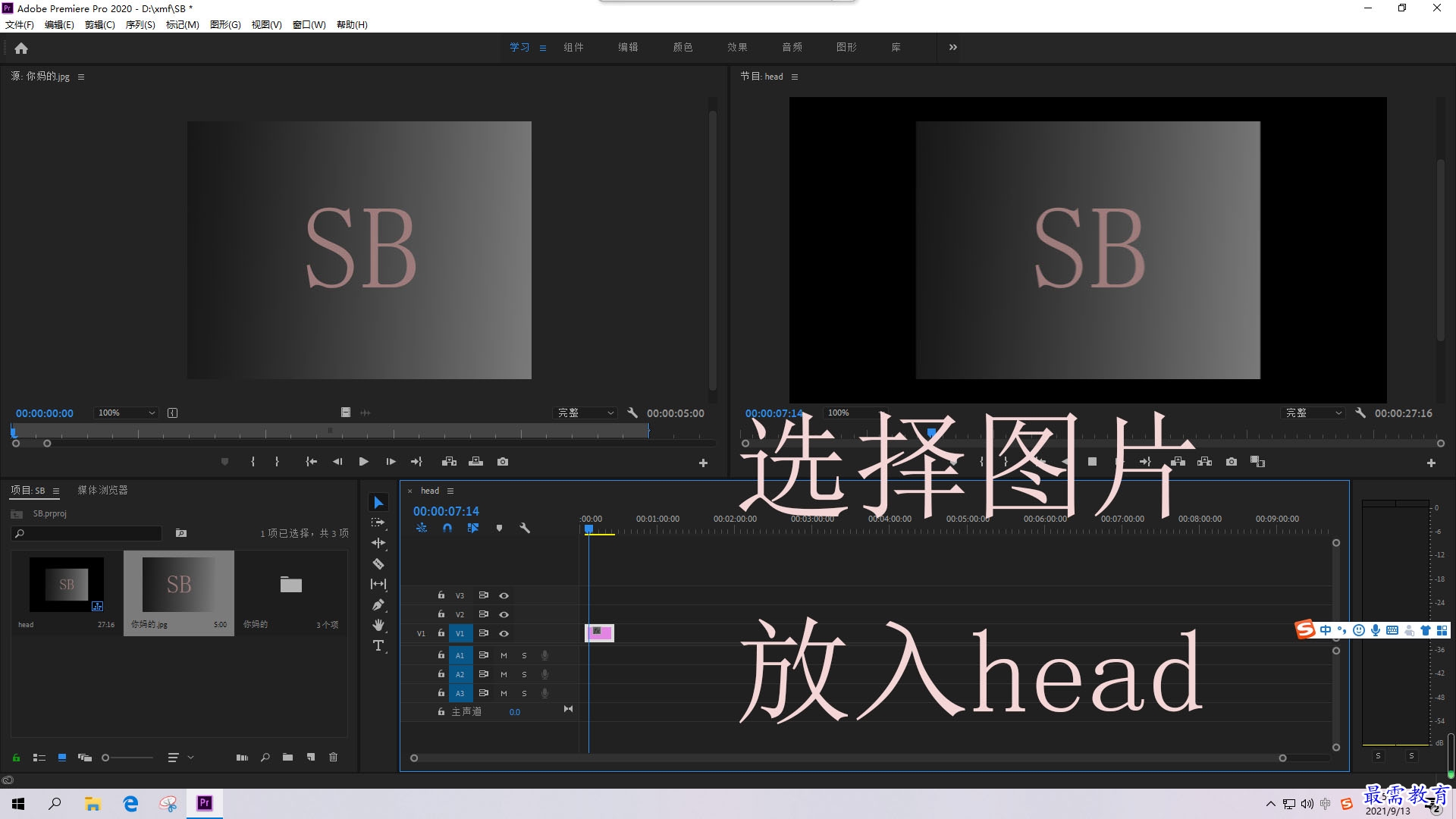This screenshot has height=819, width=1456.
Task: Toggle linked selection in timeline
Action: click(473, 528)
